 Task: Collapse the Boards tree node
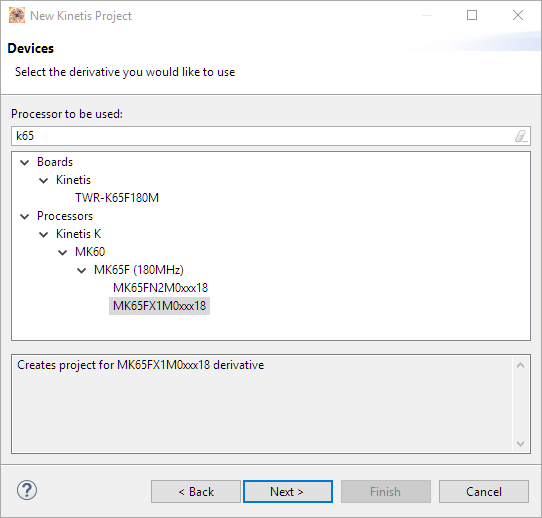click(25, 162)
